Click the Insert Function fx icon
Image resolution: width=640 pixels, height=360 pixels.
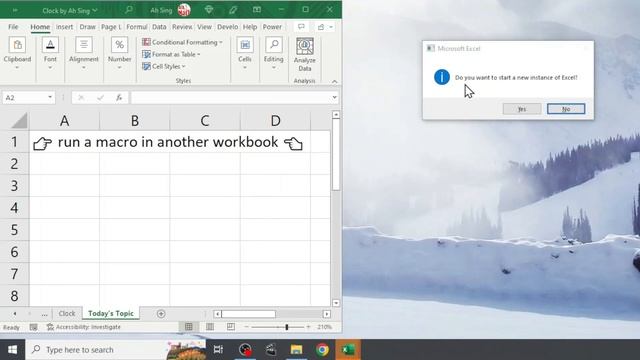[x=119, y=98]
